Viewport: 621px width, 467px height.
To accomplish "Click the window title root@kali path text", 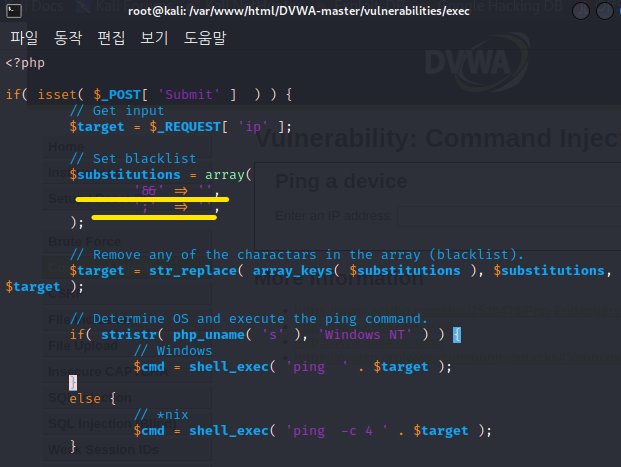I will 299,11.
